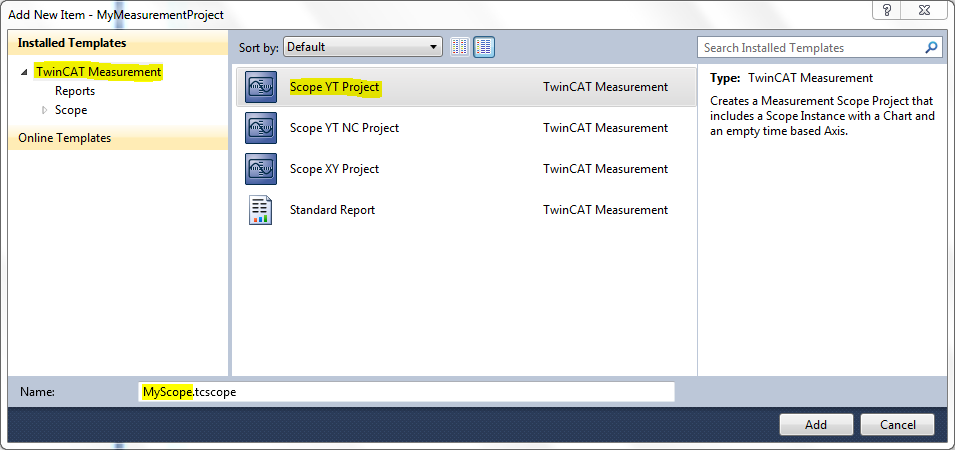Click TwinCAT Measurement in the Scope YT NC row
The image size is (955, 450).
point(605,128)
